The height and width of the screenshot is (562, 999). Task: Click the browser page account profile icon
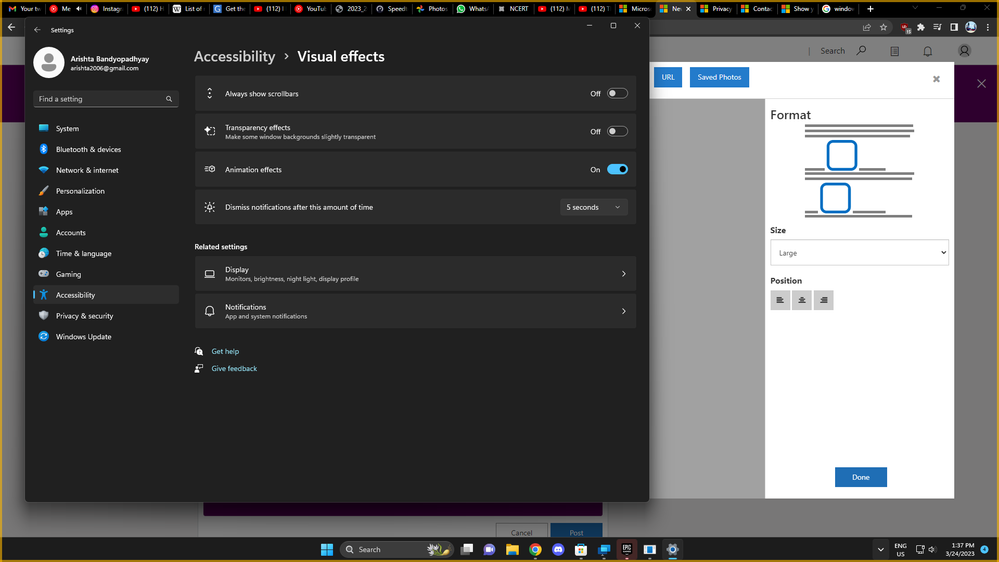[965, 51]
